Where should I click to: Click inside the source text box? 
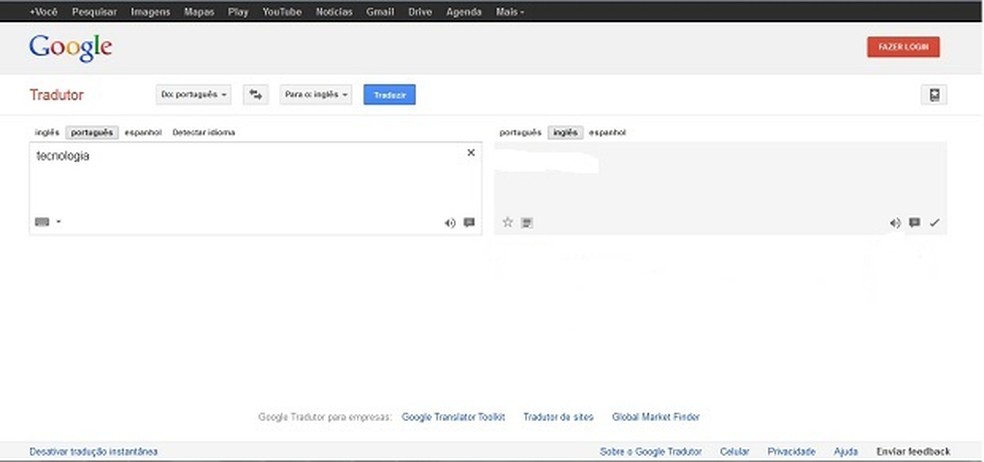[x=250, y=185]
